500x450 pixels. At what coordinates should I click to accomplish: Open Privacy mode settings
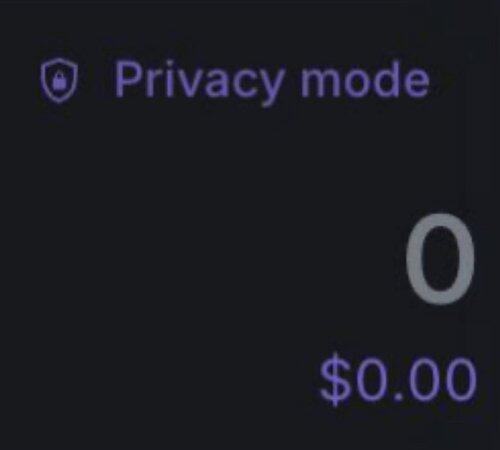(x=235, y=82)
